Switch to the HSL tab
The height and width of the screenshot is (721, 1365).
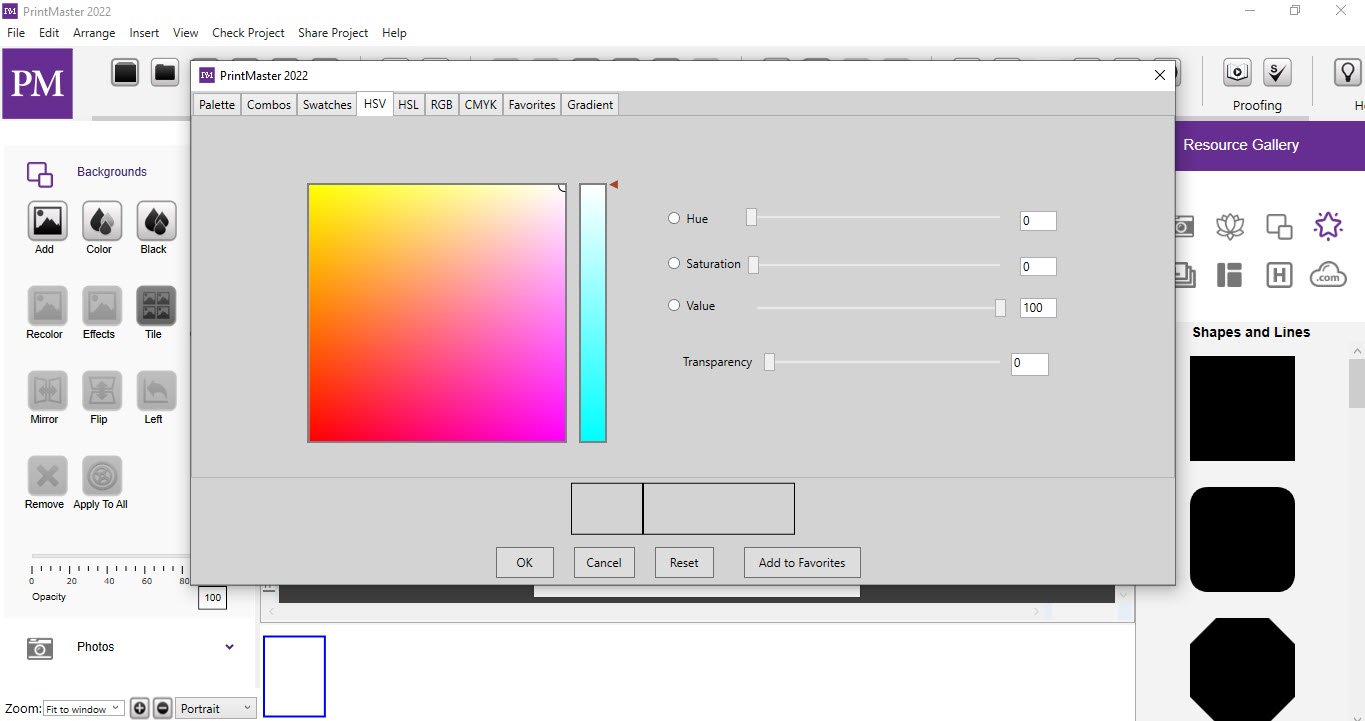click(x=408, y=104)
